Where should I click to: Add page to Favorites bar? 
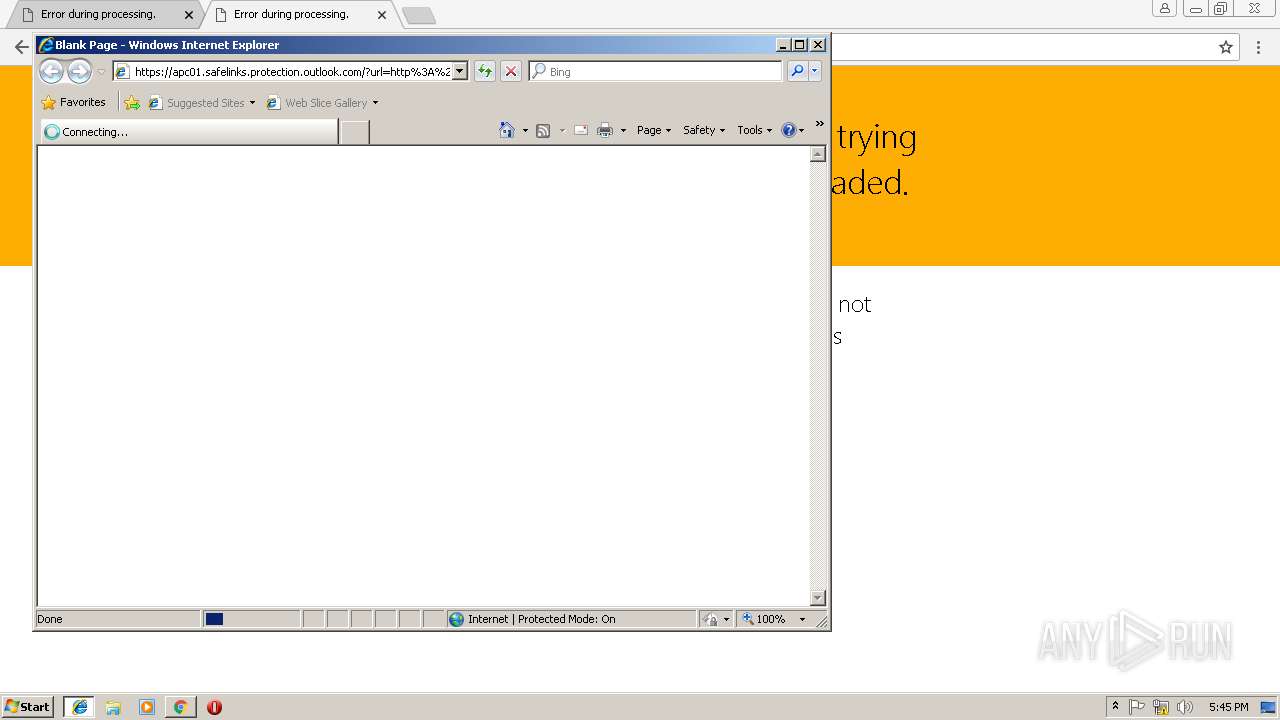click(132, 102)
